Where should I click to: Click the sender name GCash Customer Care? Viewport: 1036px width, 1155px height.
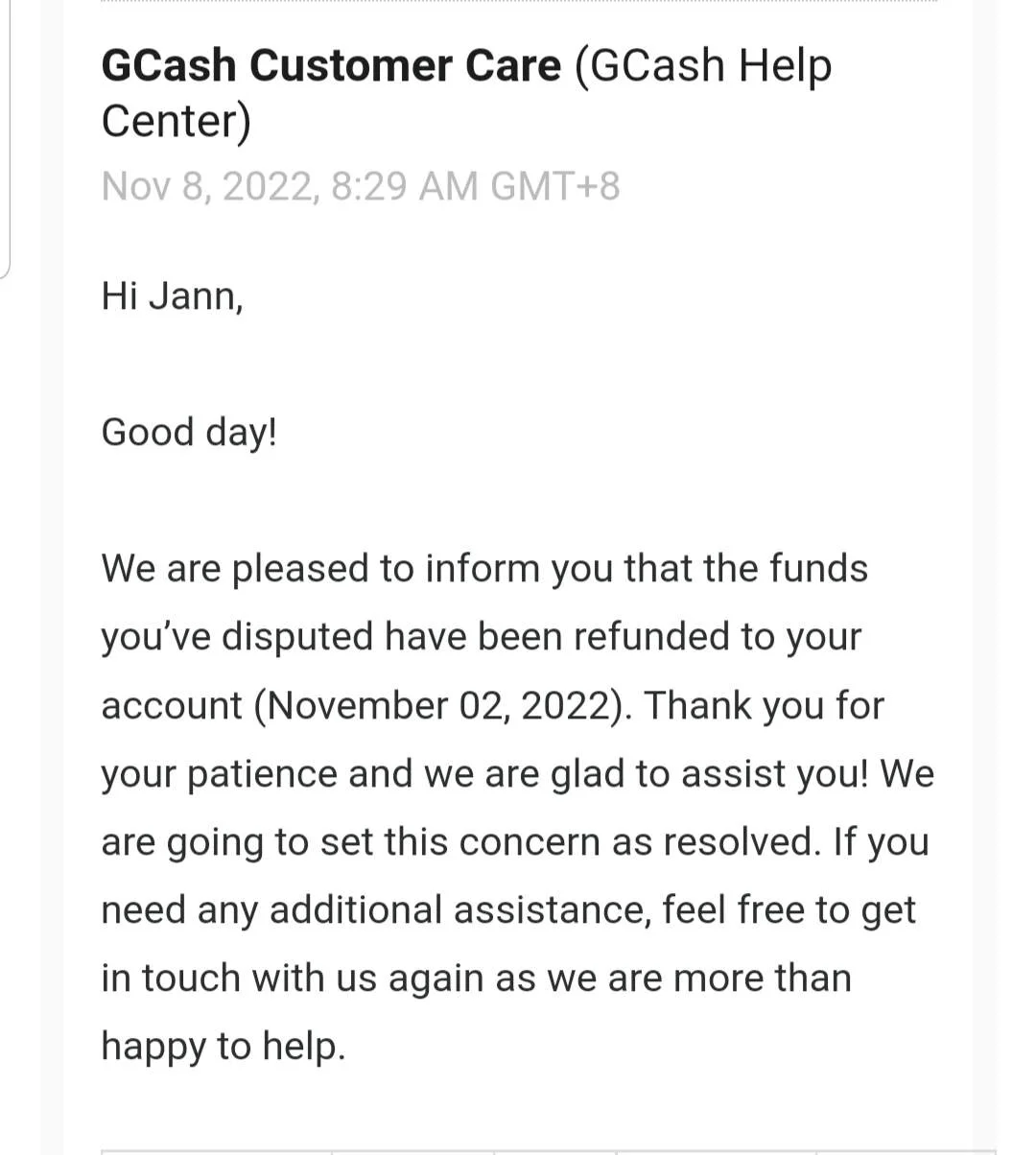click(x=331, y=66)
